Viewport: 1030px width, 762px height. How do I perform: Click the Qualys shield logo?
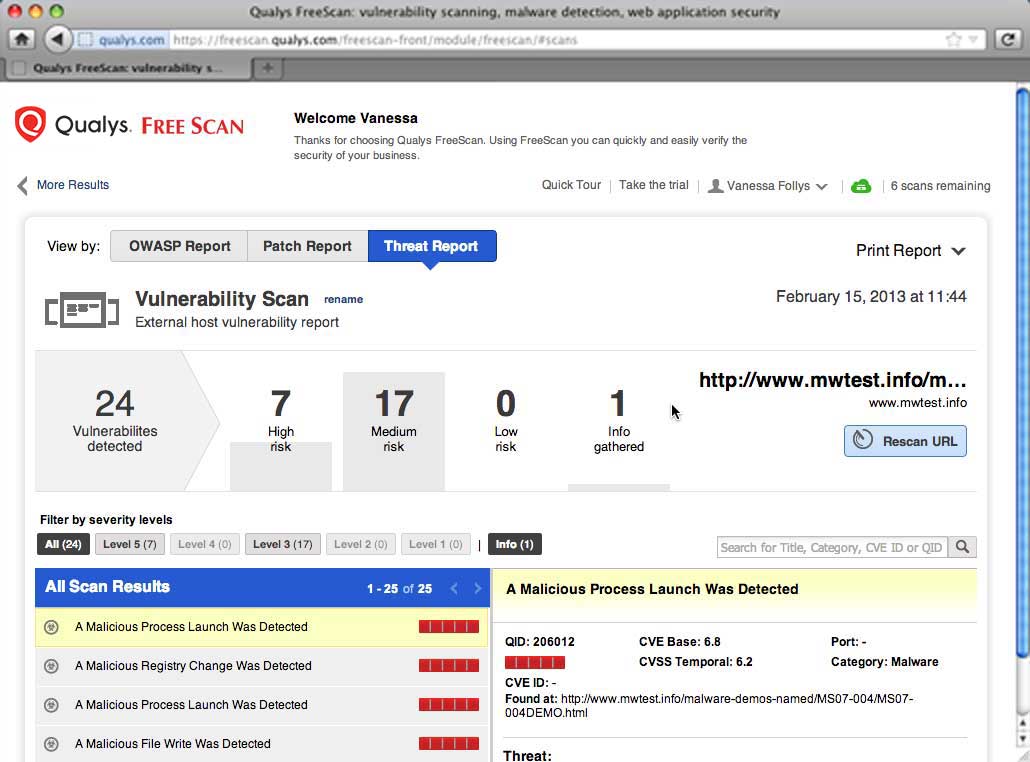tap(30, 123)
